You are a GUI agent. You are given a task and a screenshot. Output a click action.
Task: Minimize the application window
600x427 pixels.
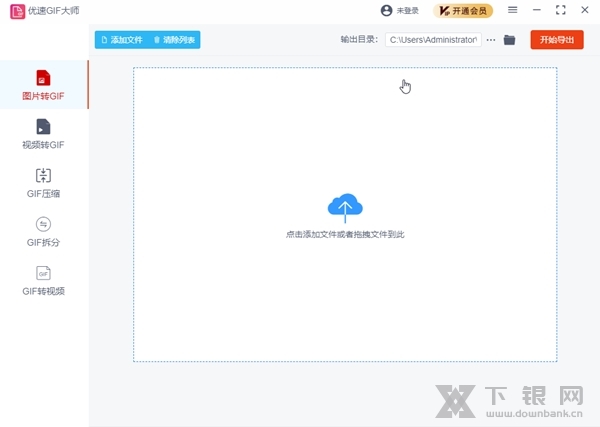[537, 10]
